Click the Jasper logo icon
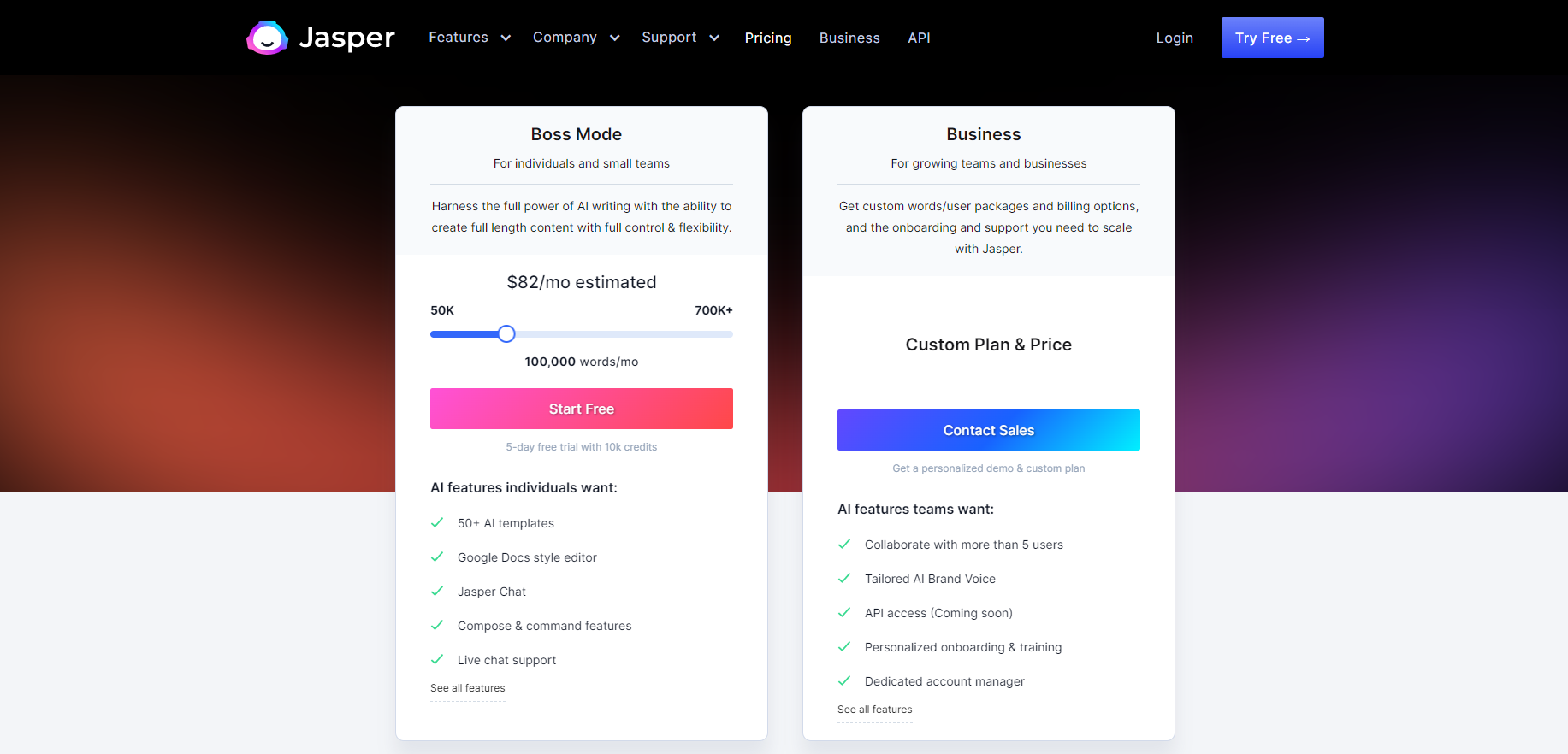The height and width of the screenshot is (754, 1568). pos(267,38)
